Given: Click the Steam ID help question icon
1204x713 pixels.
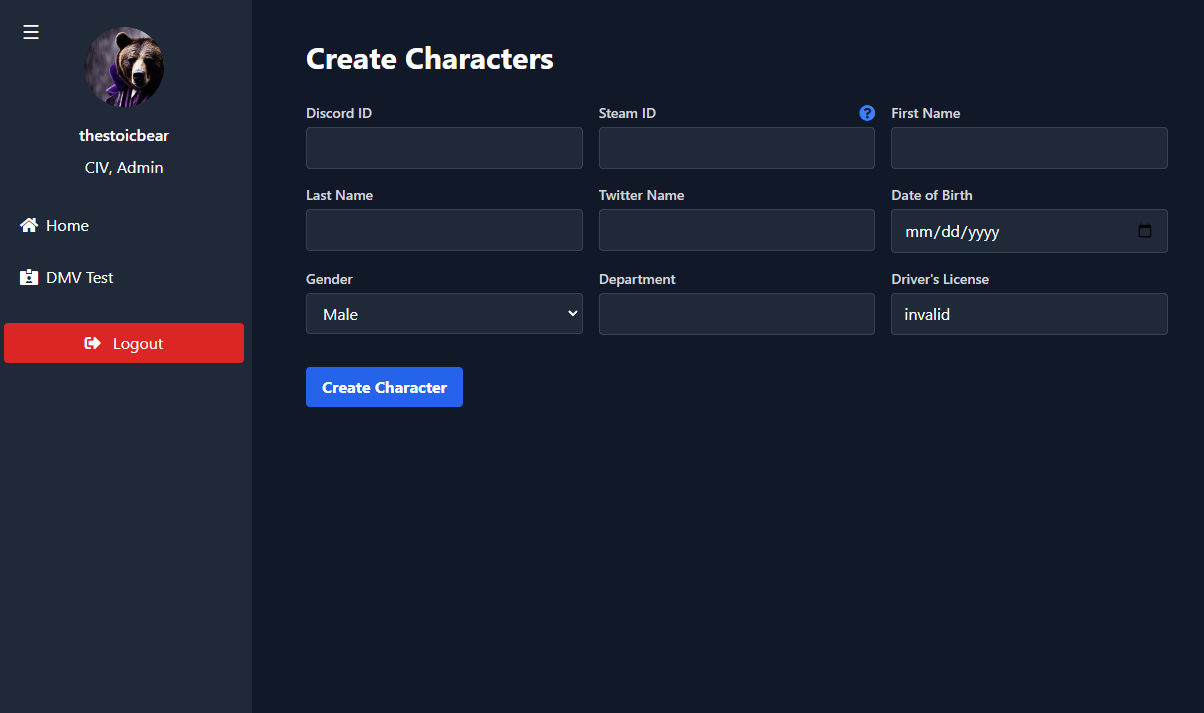Looking at the screenshot, I should (x=867, y=113).
